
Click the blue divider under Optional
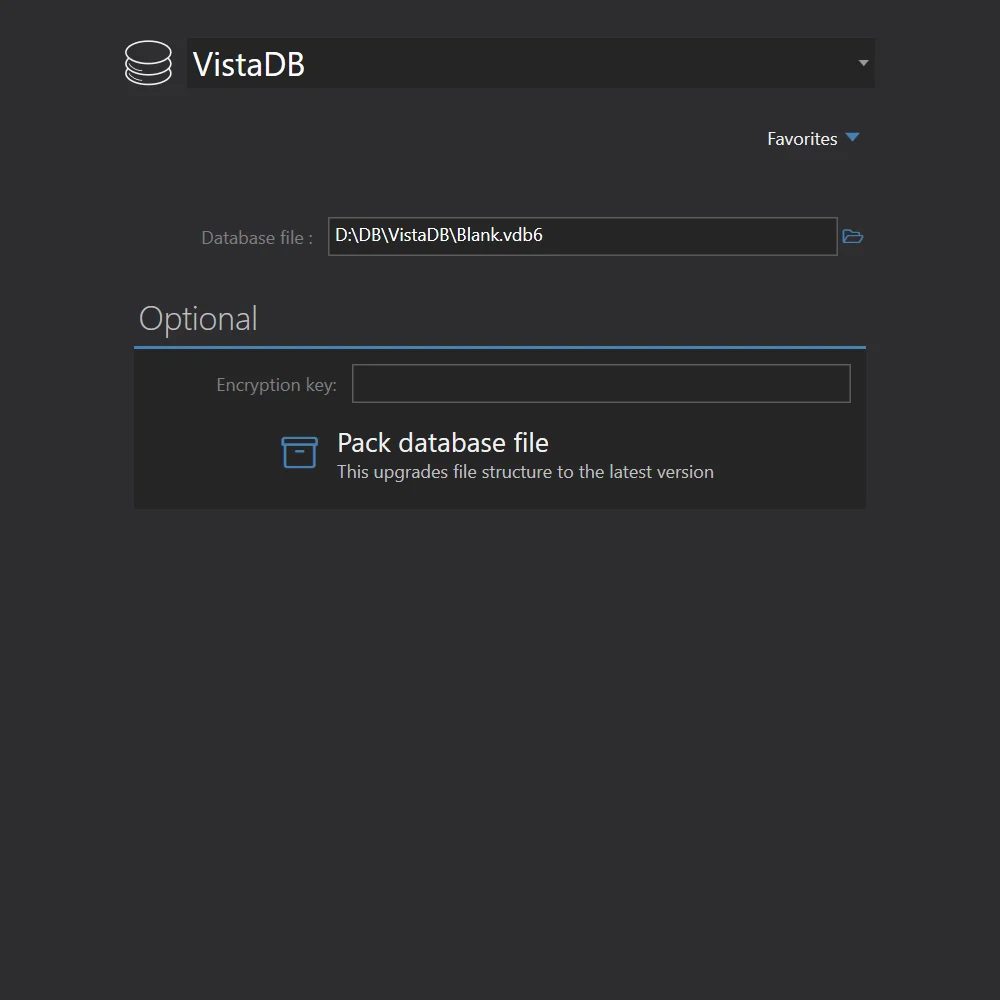click(x=499, y=346)
